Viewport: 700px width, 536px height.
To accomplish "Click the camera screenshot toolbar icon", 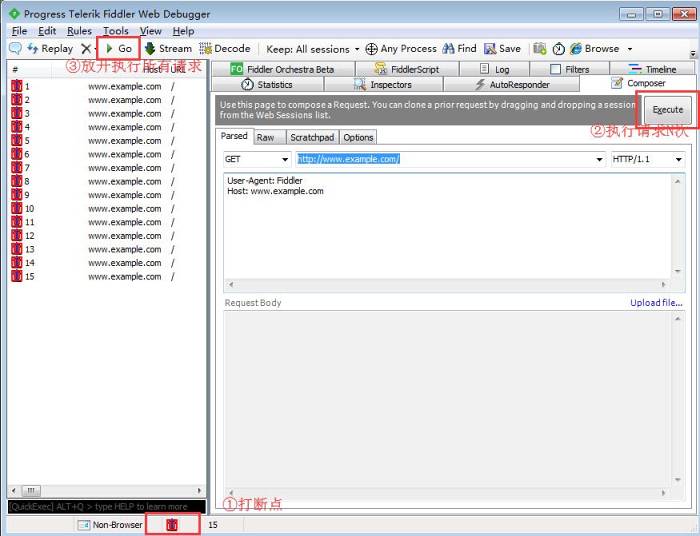I will 540,49.
